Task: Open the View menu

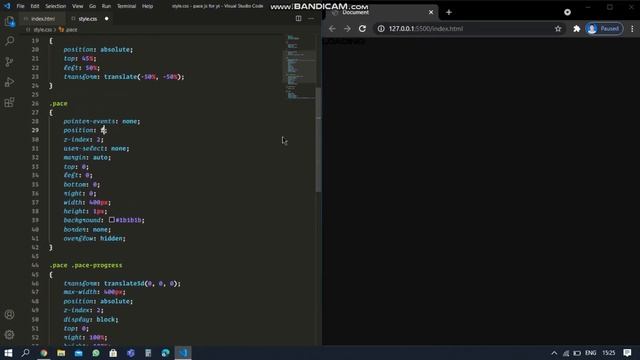Action: coord(78,6)
